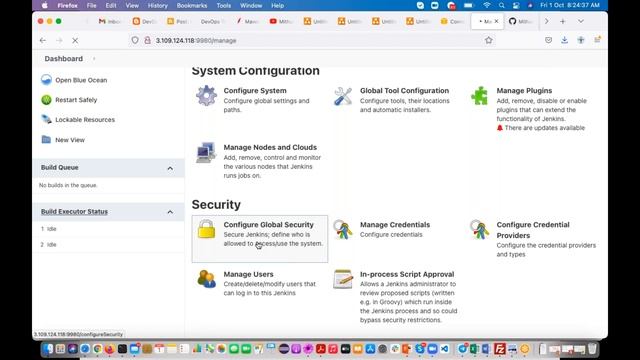Click the Global Tool Configuration title
Image resolution: width=640 pixels, height=360 pixels.
click(404, 91)
